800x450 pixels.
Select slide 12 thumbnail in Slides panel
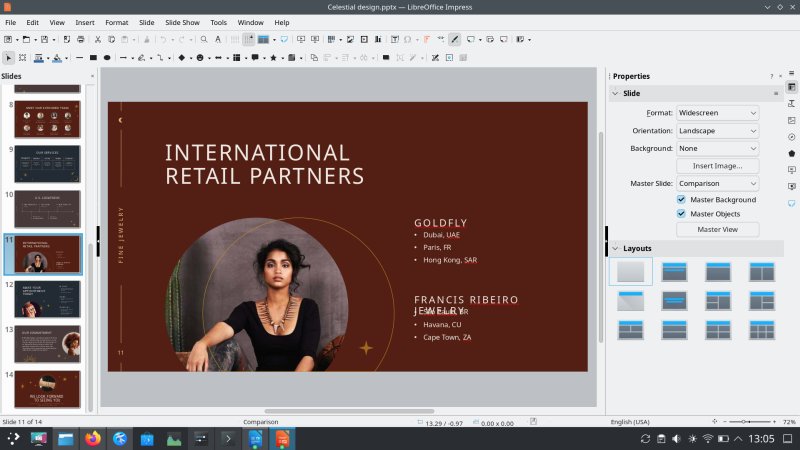(x=47, y=299)
